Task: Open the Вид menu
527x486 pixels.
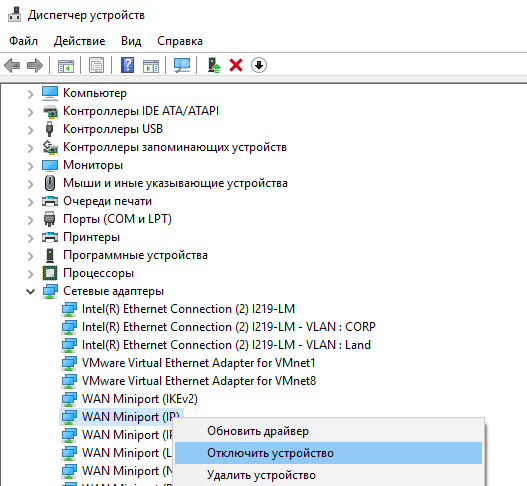Action: tap(131, 41)
